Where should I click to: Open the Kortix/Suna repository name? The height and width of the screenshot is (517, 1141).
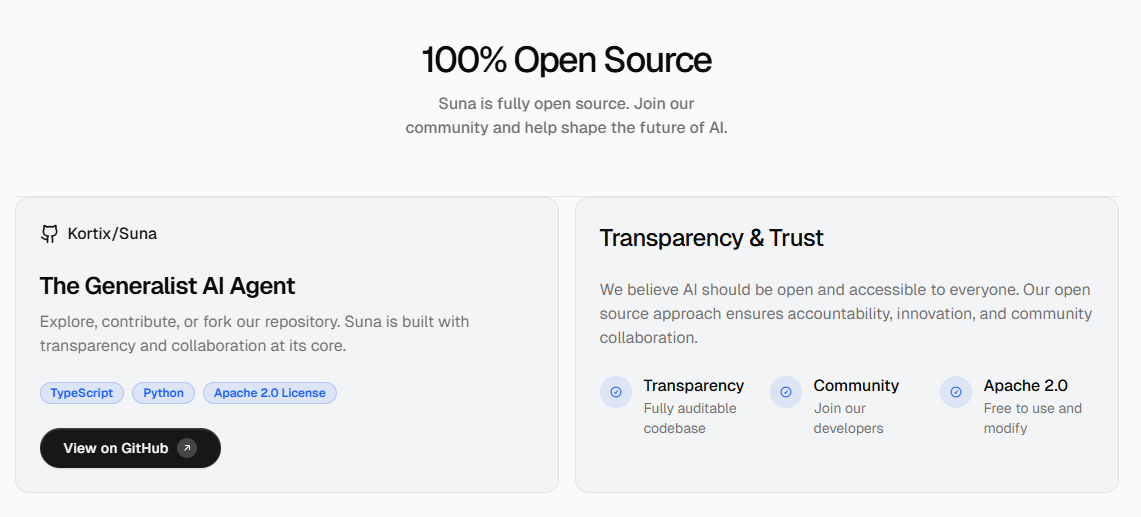point(112,234)
